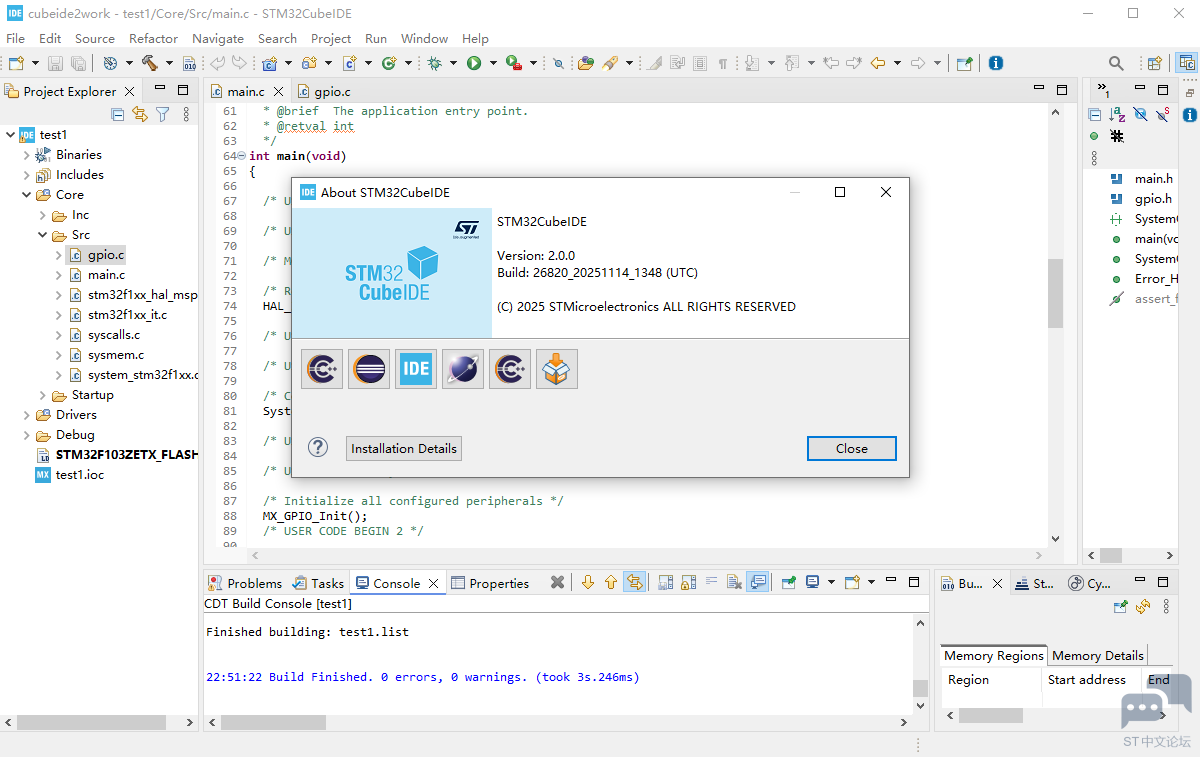Click the magnifier search icon at top right

point(1117,63)
